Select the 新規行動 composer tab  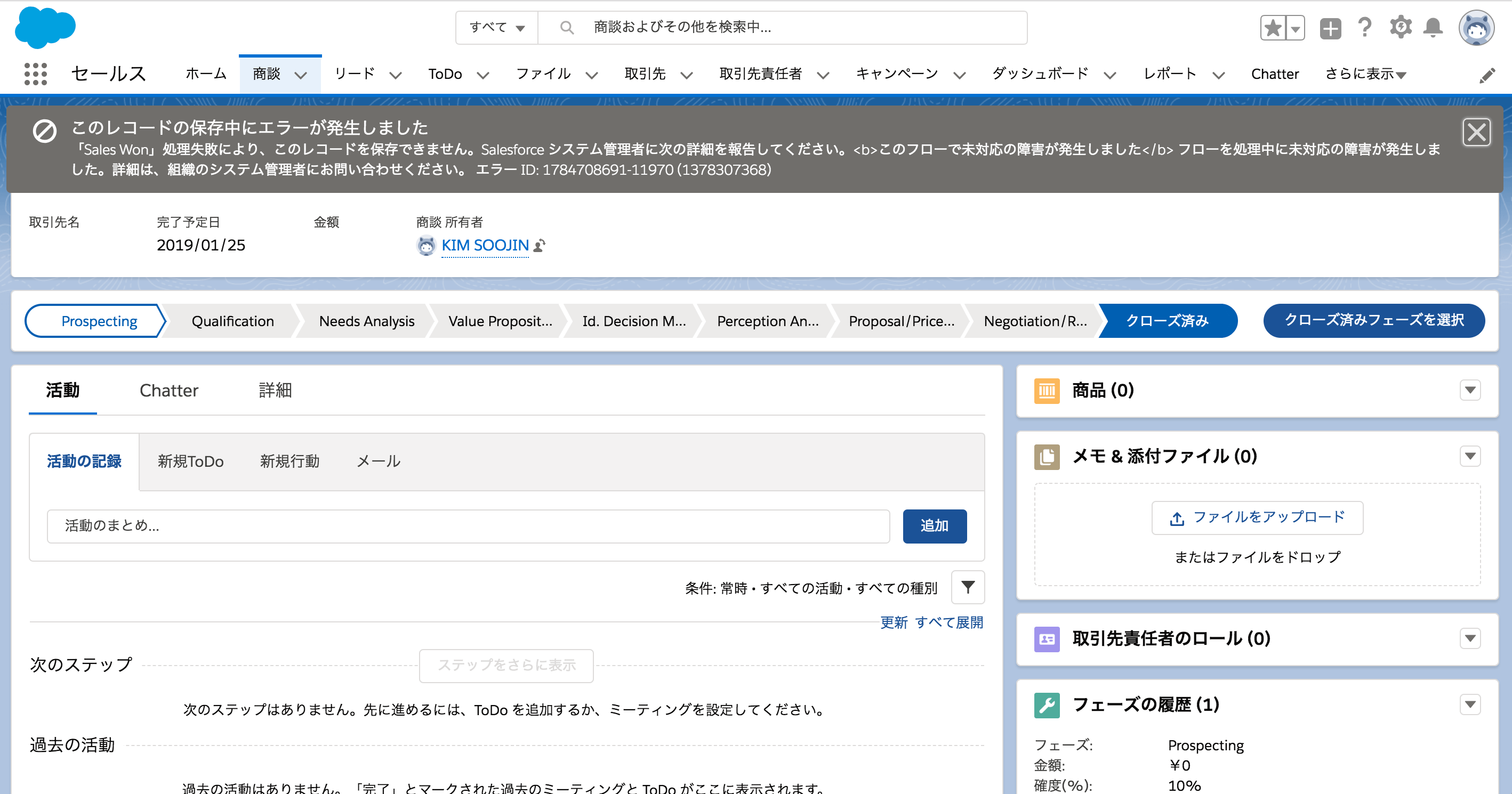tap(289, 462)
